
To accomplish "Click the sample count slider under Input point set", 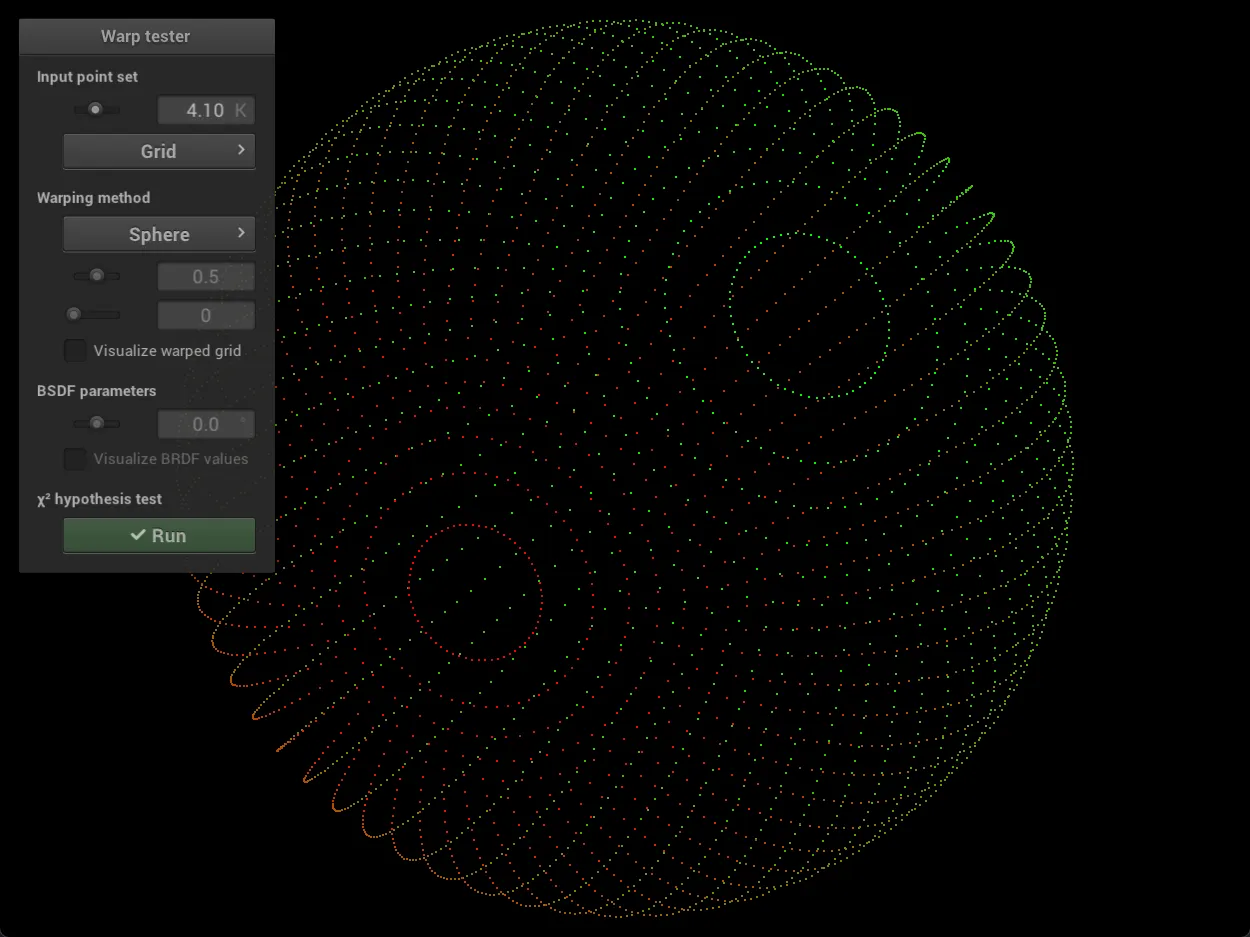I will pyautogui.click(x=96, y=109).
